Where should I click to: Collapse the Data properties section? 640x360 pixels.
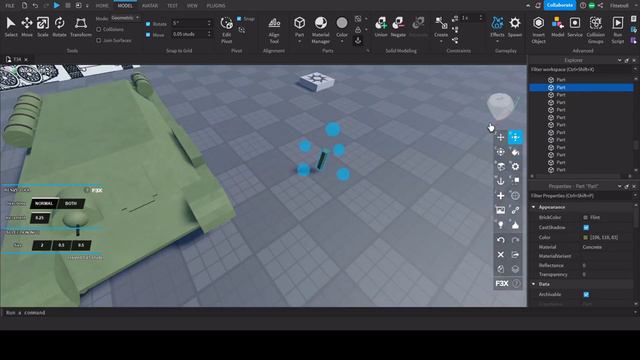click(x=533, y=284)
